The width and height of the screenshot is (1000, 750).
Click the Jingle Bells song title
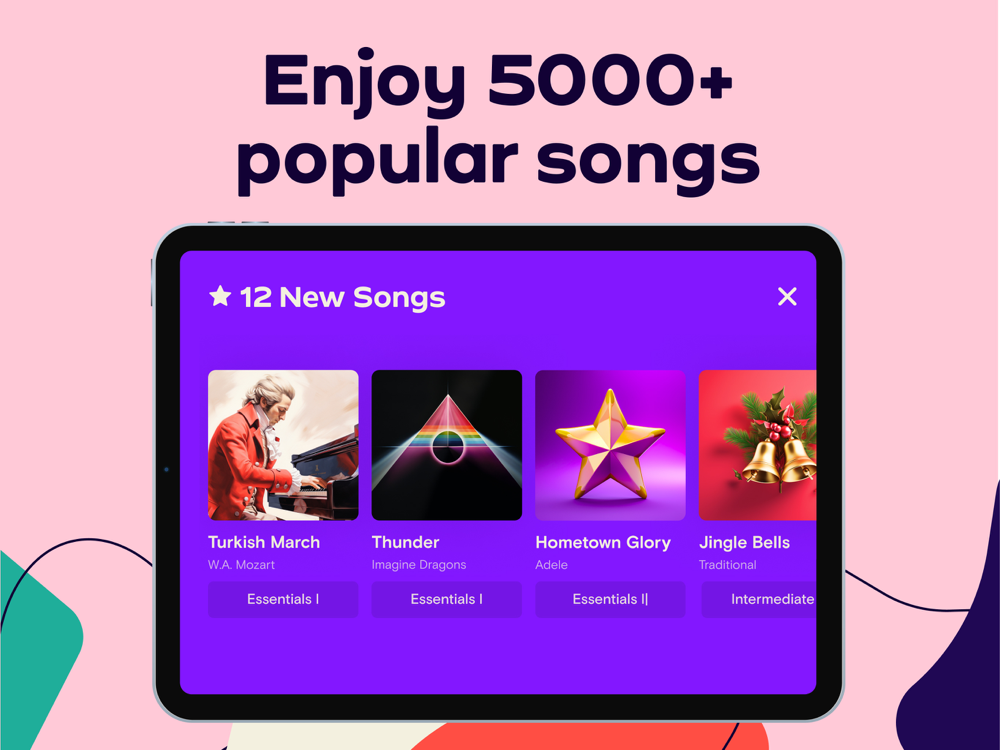[744, 543]
